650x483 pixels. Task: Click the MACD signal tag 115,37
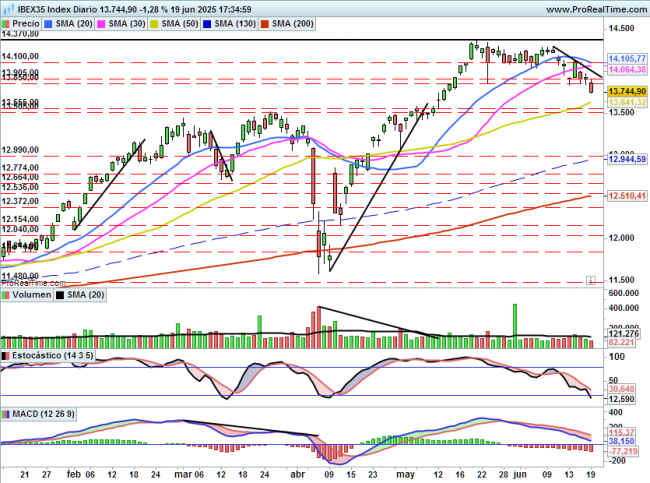(x=621, y=433)
